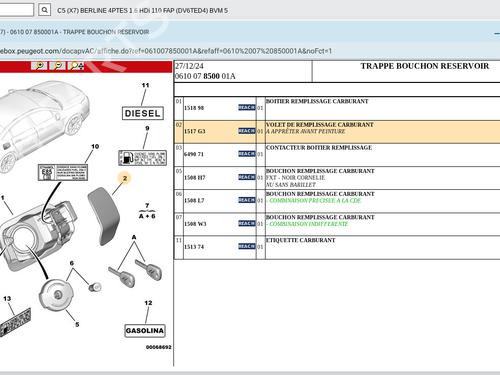This screenshot has height=375, width=500.
Task: Click the round fuel cap drawing
Action: click(56, 294)
